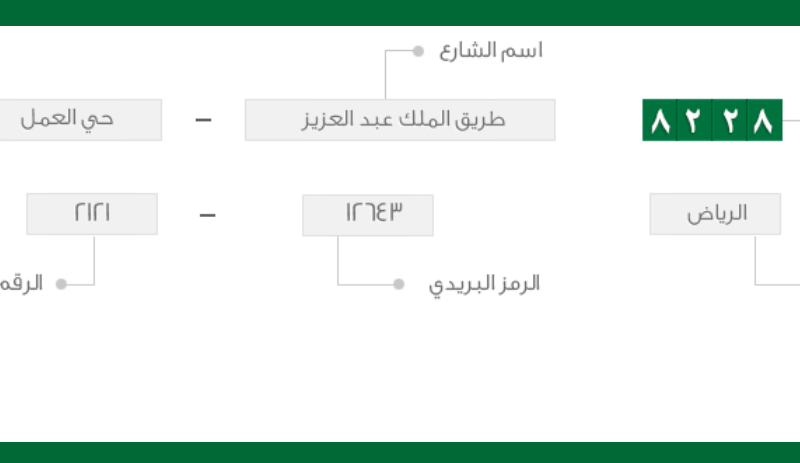Click the الرمز البريدي label

coord(484,285)
